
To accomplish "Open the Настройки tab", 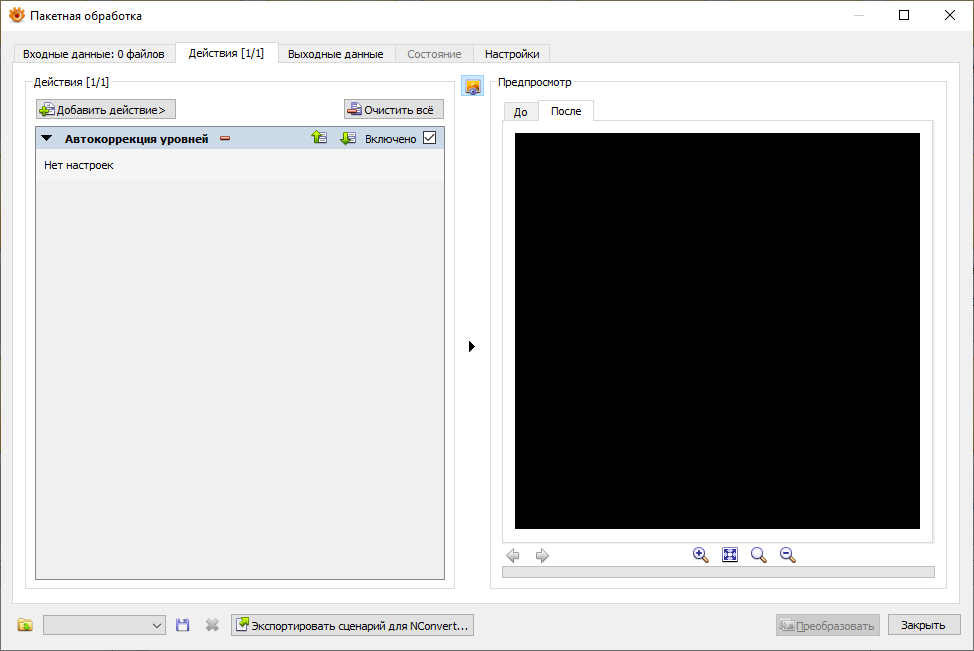I will pos(512,54).
